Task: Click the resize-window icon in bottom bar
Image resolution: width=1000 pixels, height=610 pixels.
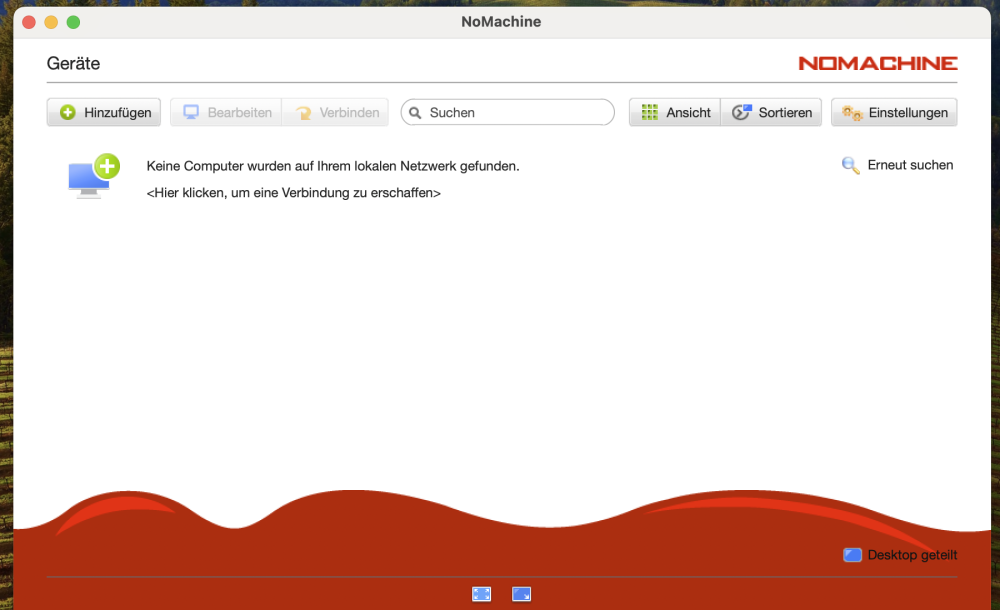Action: (522, 594)
